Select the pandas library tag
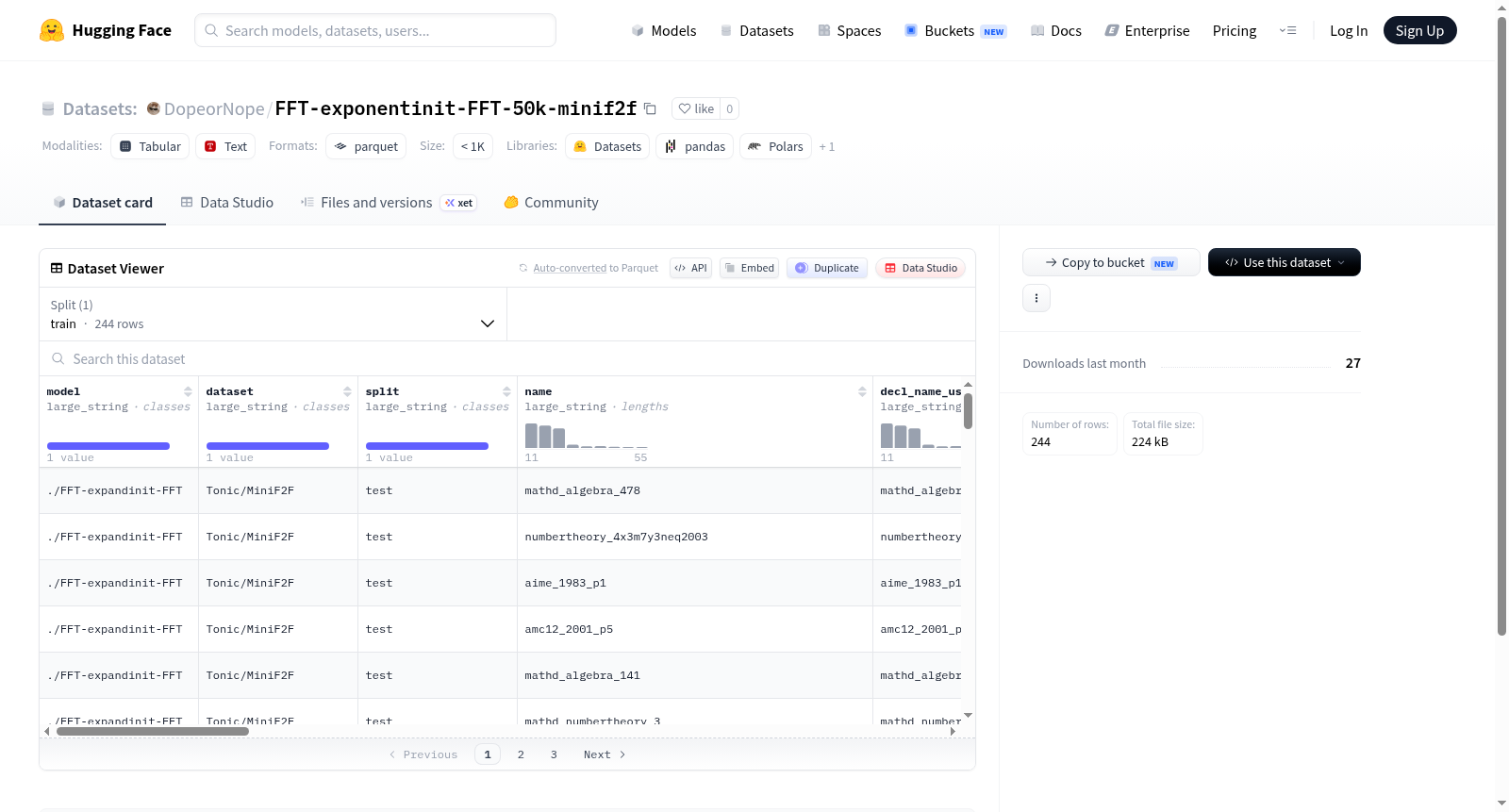This screenshot has width=1509, height=812. (695, 146)
